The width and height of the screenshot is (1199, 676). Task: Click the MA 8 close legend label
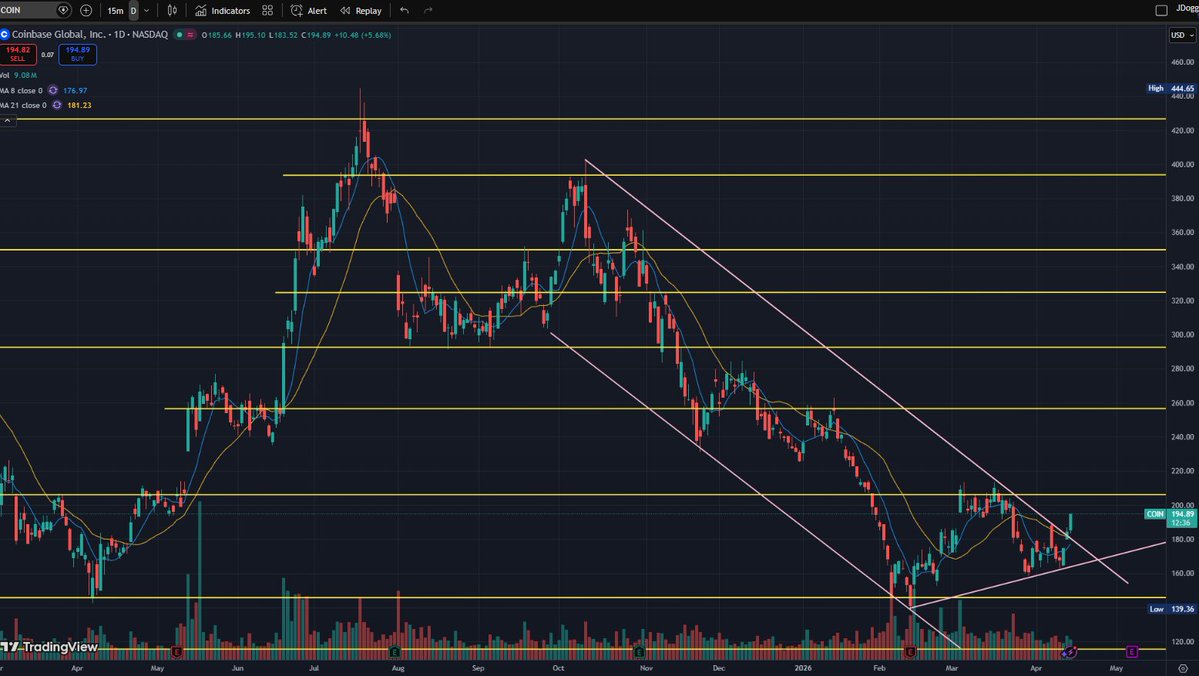[21, 90]
